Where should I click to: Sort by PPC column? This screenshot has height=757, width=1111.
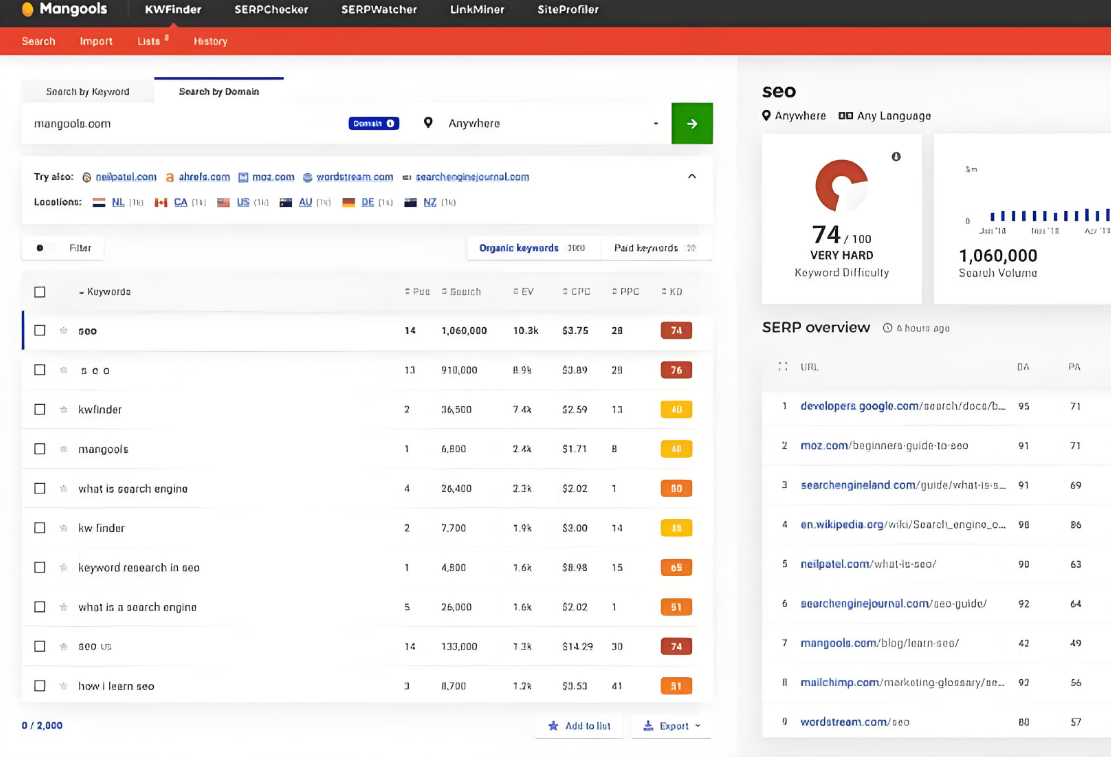pyautogui.click(x=626, y=292)
